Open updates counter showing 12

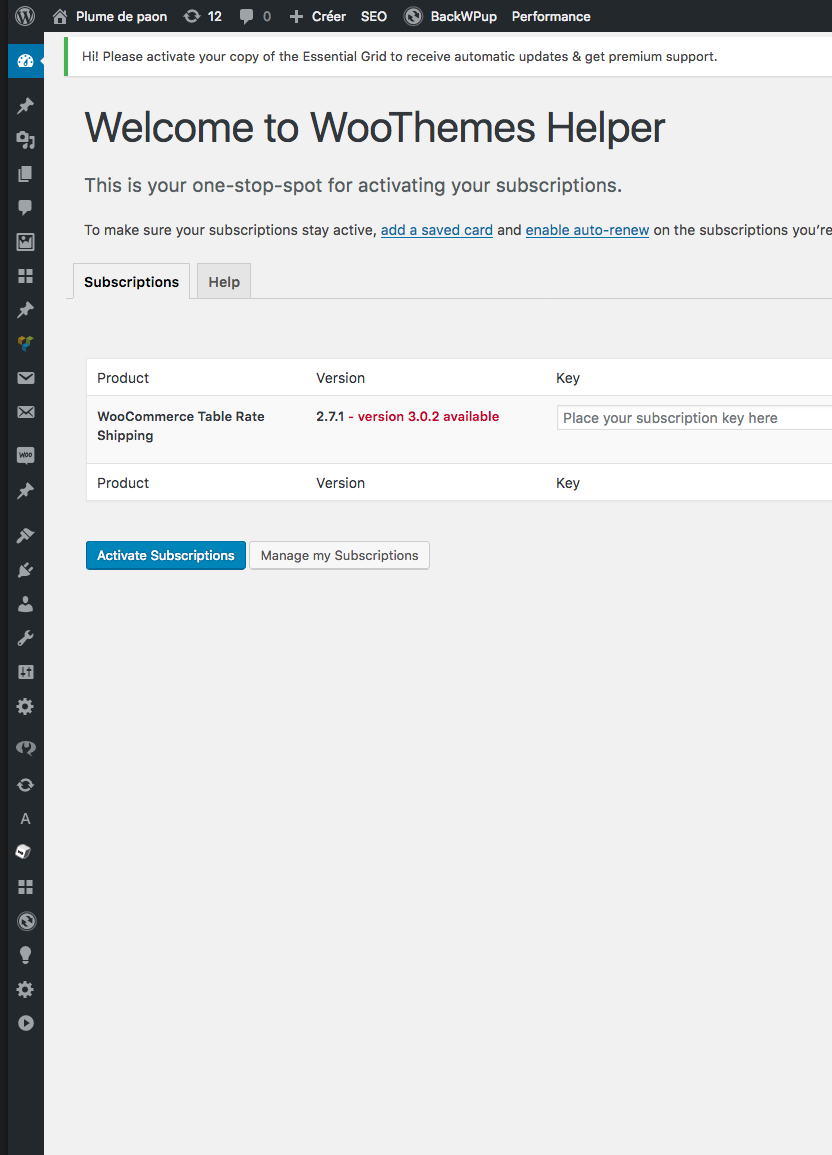[x=202, y=16]
